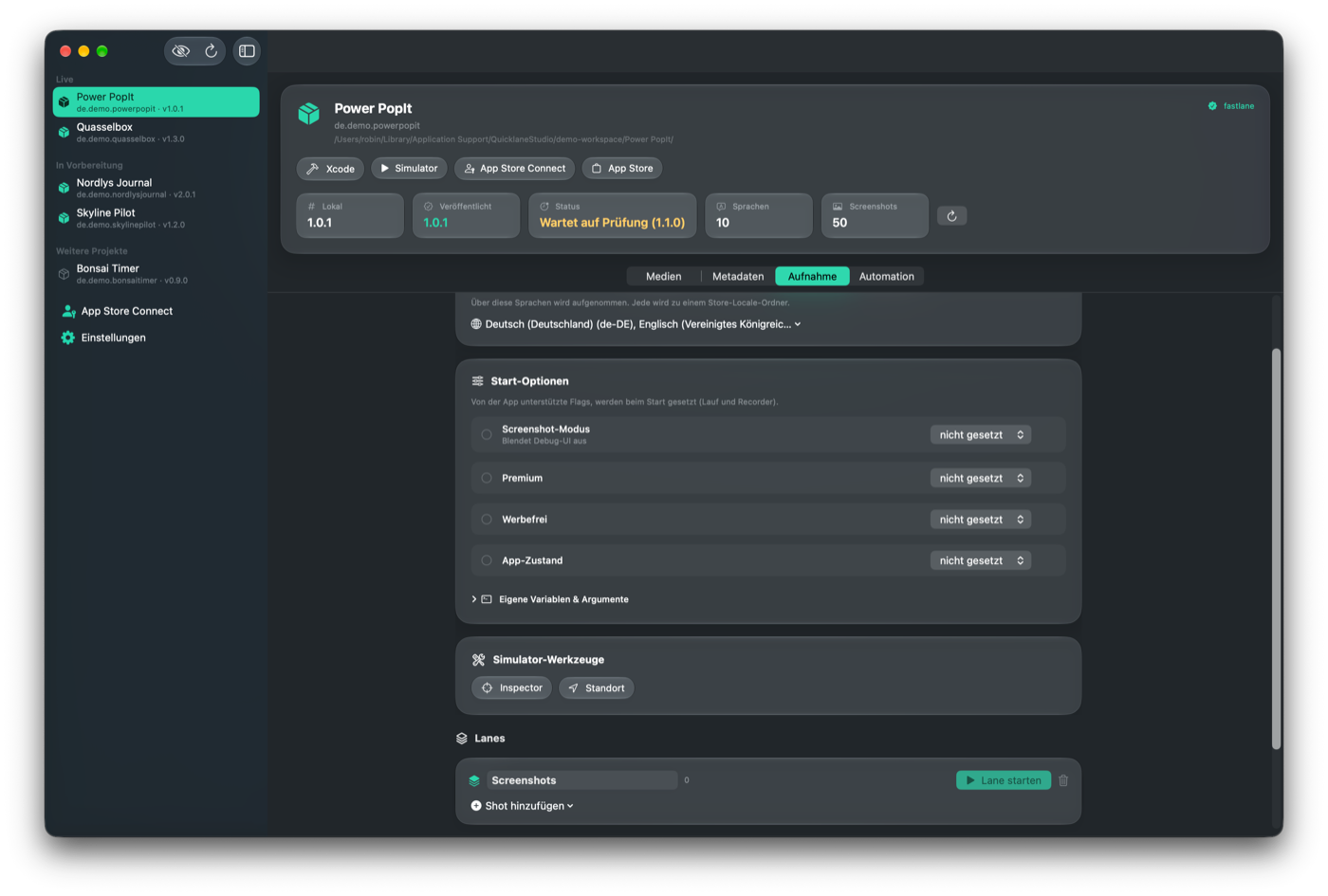Select the Aufnahme tab
Image resolution: width=1328 pixels, height=896 pixels.
click(x=812, y=277)
